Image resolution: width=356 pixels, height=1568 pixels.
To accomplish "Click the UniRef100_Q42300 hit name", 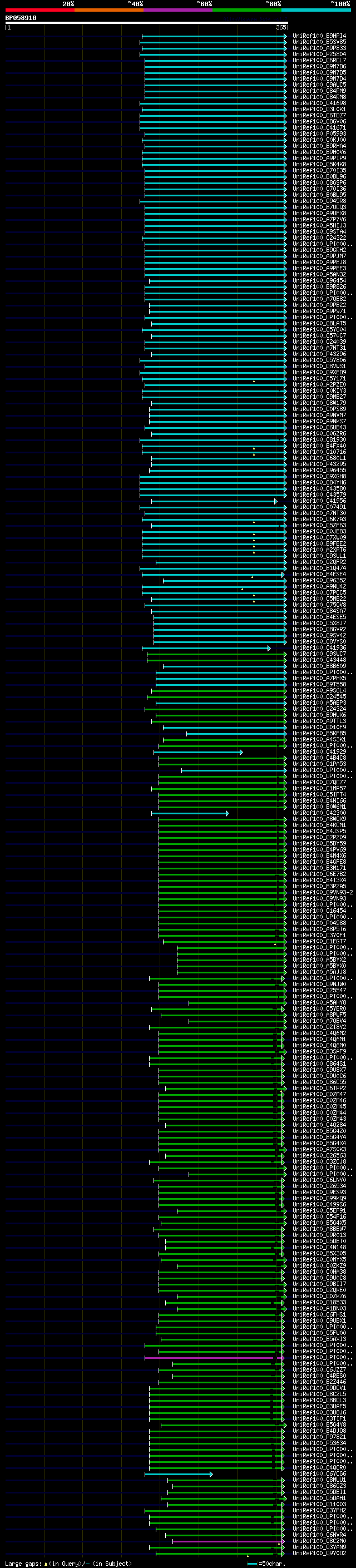I will (319, 813).
